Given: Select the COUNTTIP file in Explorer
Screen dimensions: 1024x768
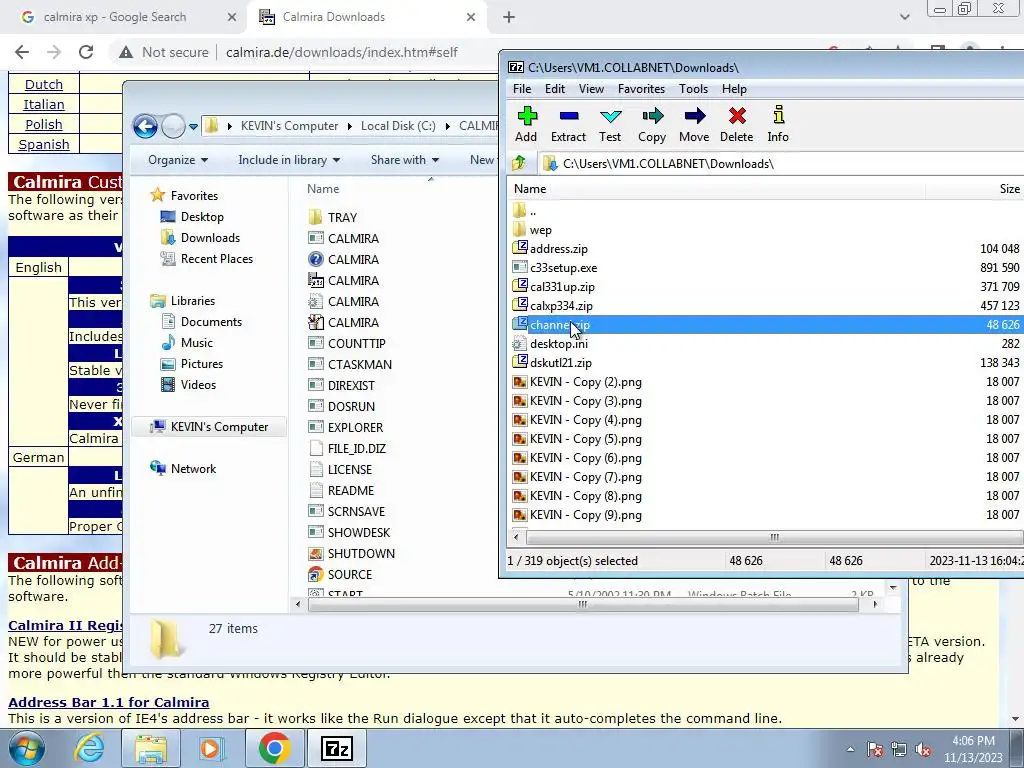Looking at the screenshot, I should pyautogui.click(x=356, y=344).
